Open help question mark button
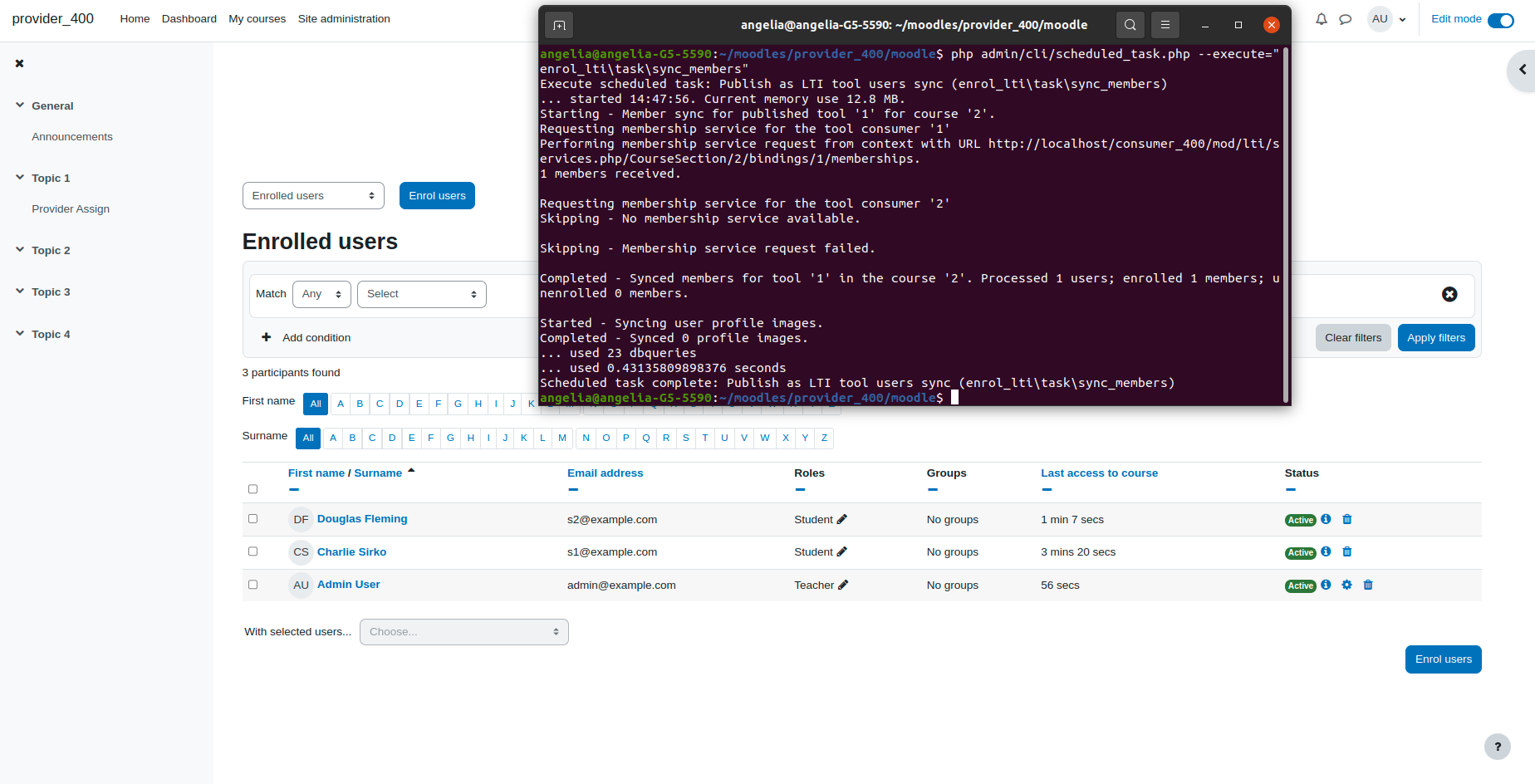The width and height of the screenshot is (1535, 784). tap(1498, 747)
